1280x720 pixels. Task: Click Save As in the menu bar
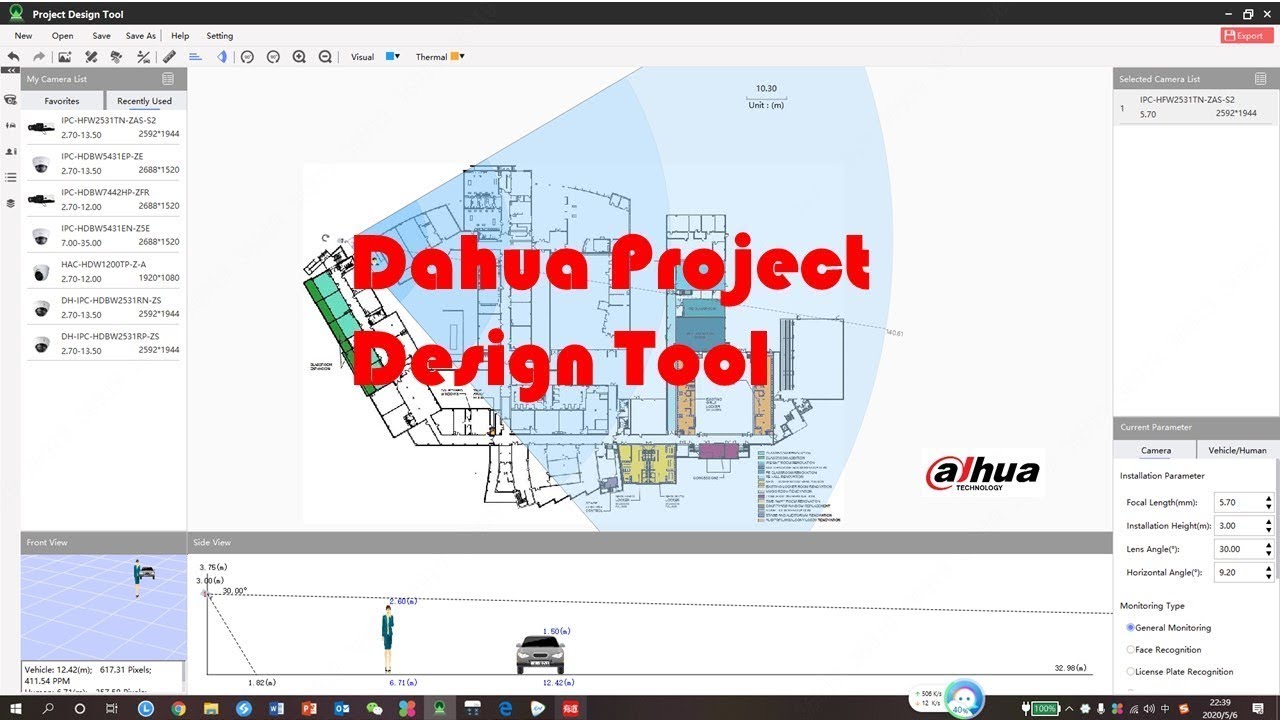(x=141, y=36)
